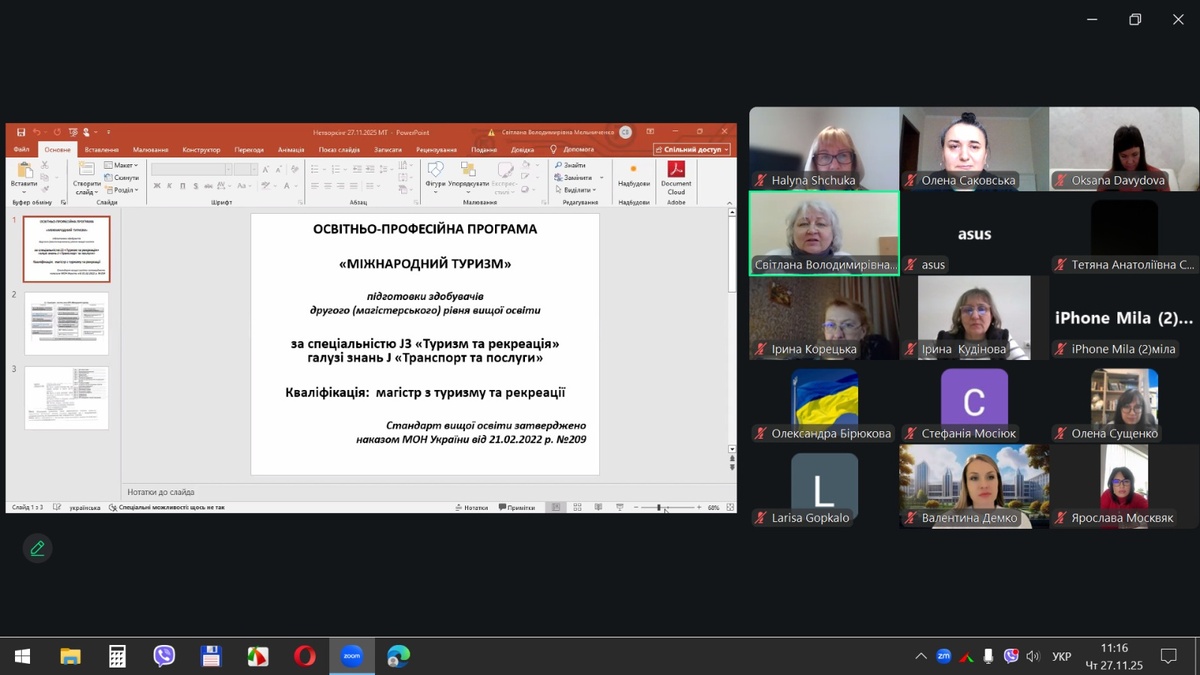Switch to slide sorter view icon
The height and width of the screenshot is (675, 1200).
pos(577,507)
